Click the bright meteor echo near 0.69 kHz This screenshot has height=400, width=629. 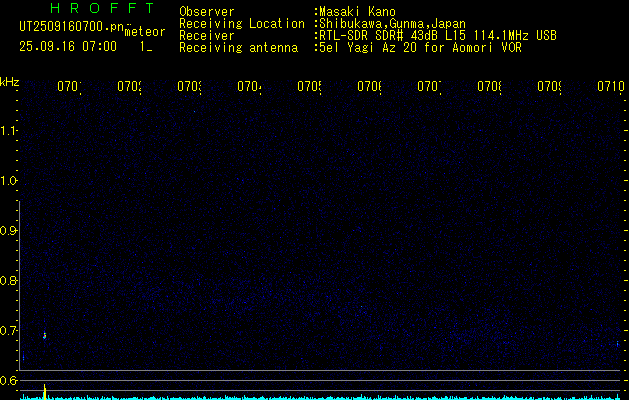(x=45, y=335)
